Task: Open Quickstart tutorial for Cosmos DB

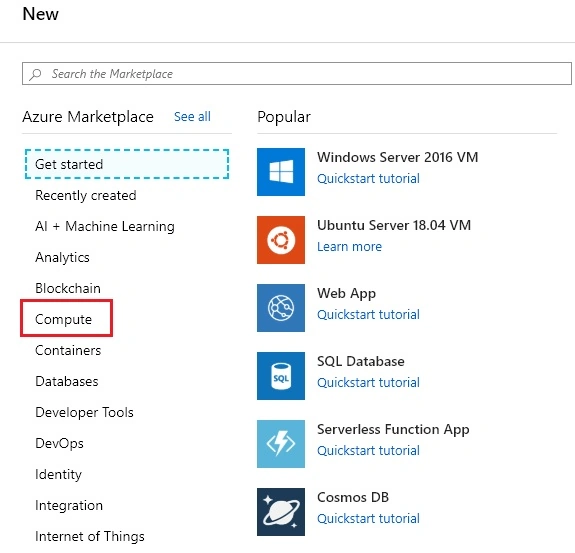Action: tap(368, 519)
